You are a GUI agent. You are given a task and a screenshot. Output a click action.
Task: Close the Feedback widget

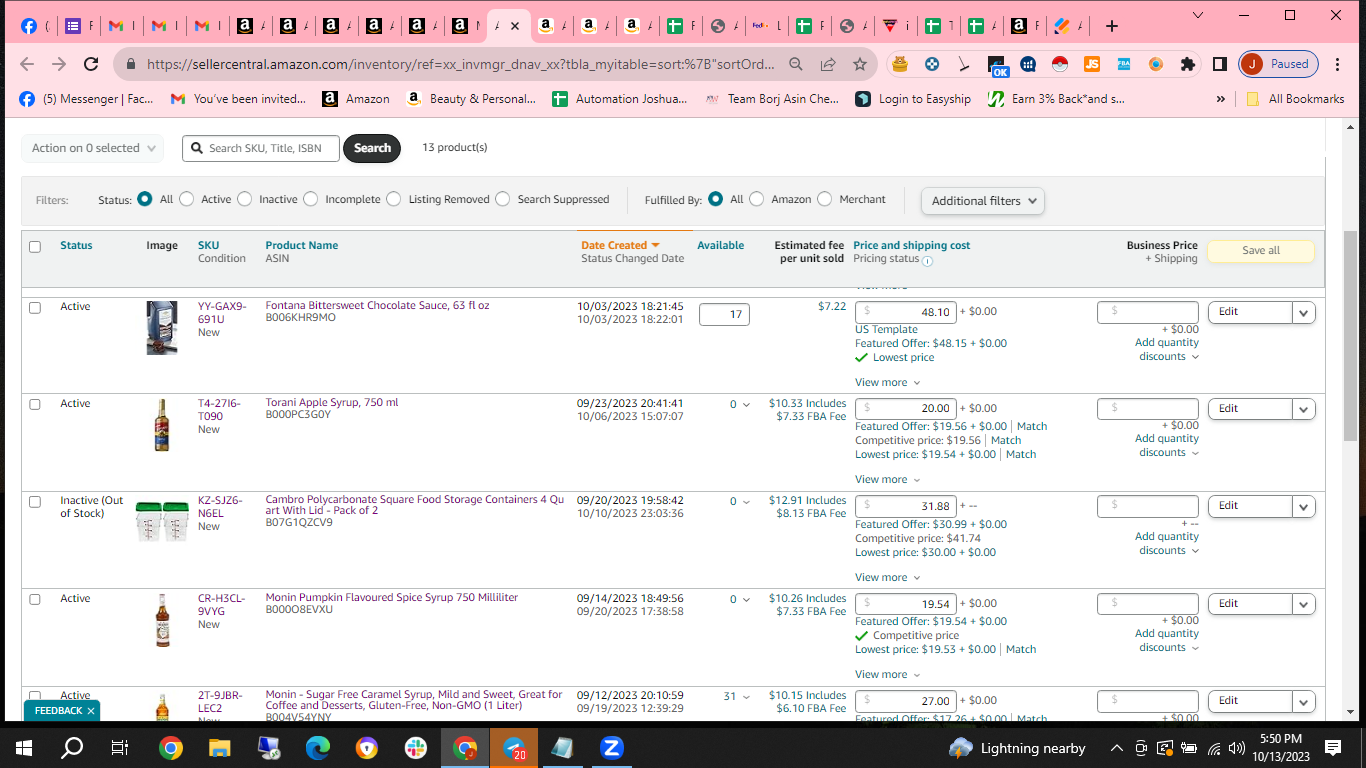91,711
